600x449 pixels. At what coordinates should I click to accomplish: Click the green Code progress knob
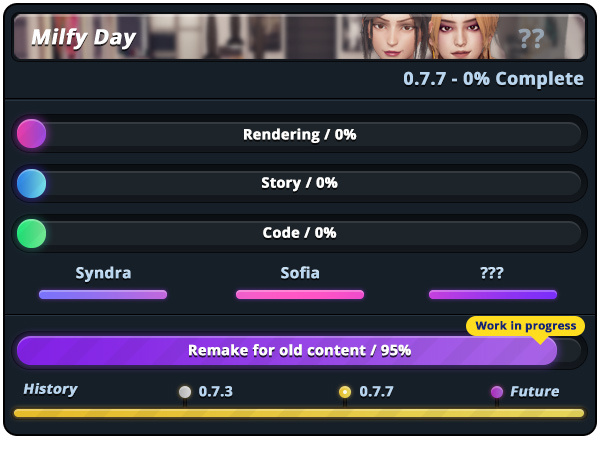coord(31,233)
